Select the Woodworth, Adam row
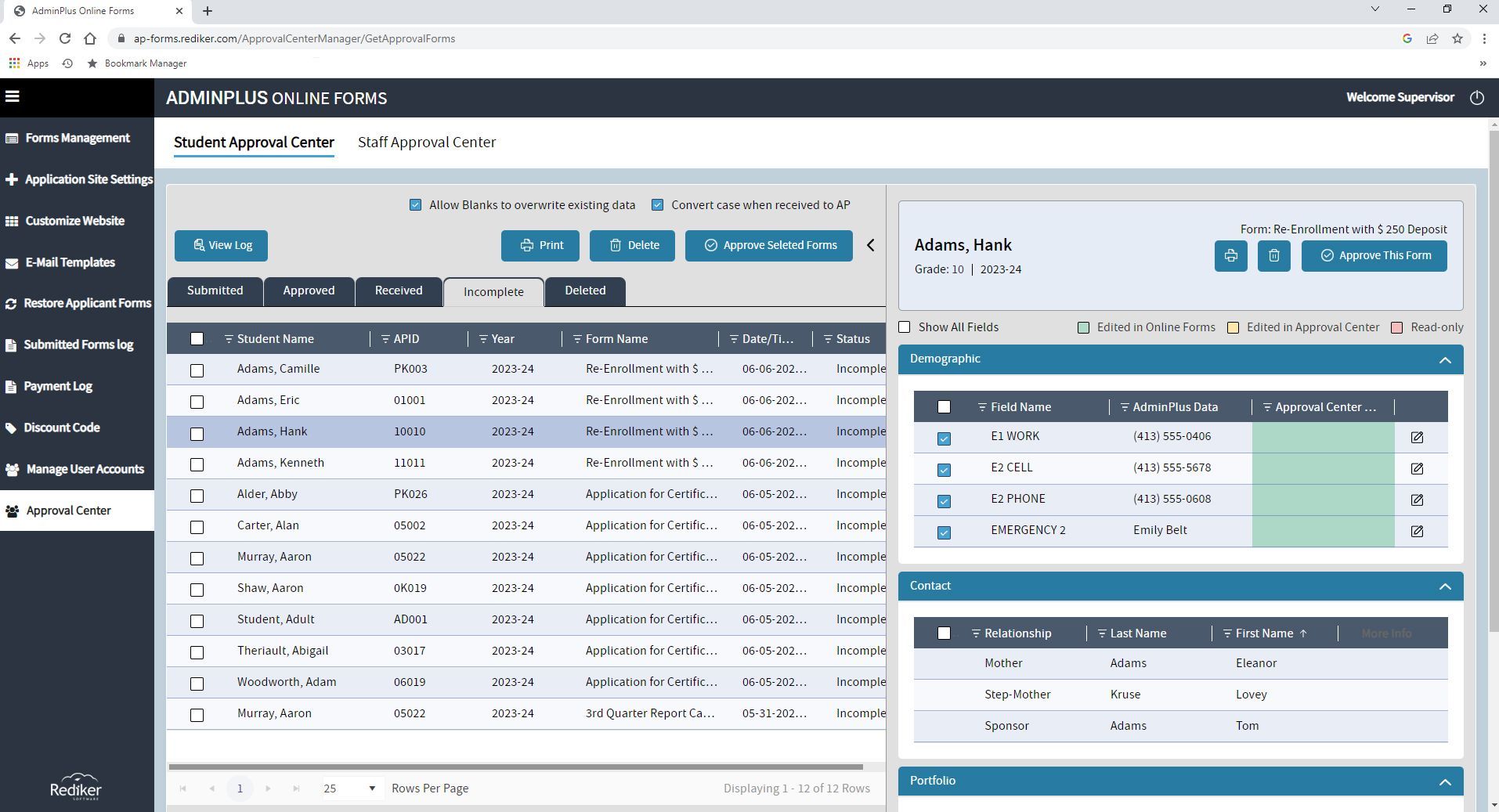The height and width of the screenshot is (812, 1499). (526, 683)
